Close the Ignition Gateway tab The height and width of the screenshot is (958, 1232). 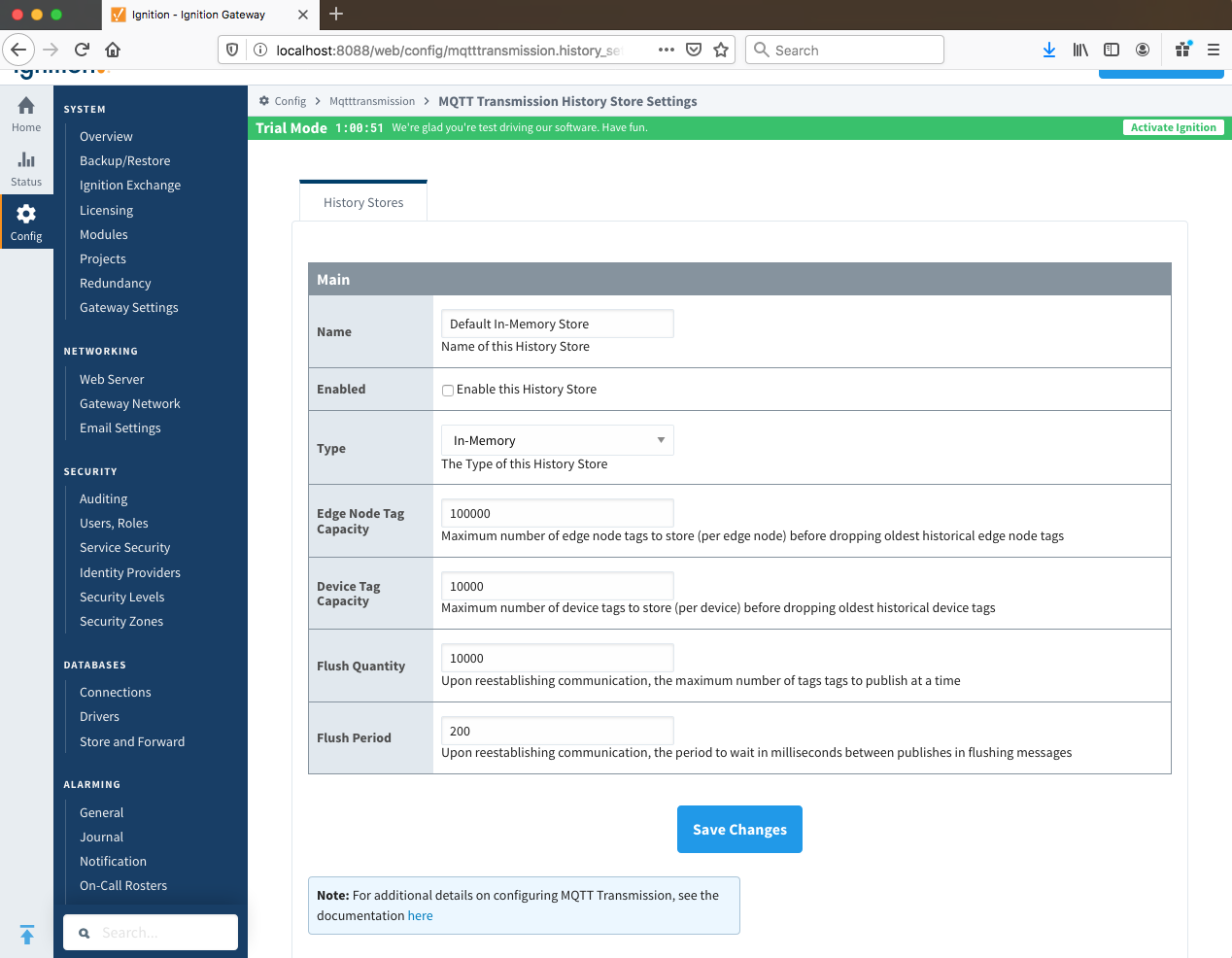tap(303, 15)
